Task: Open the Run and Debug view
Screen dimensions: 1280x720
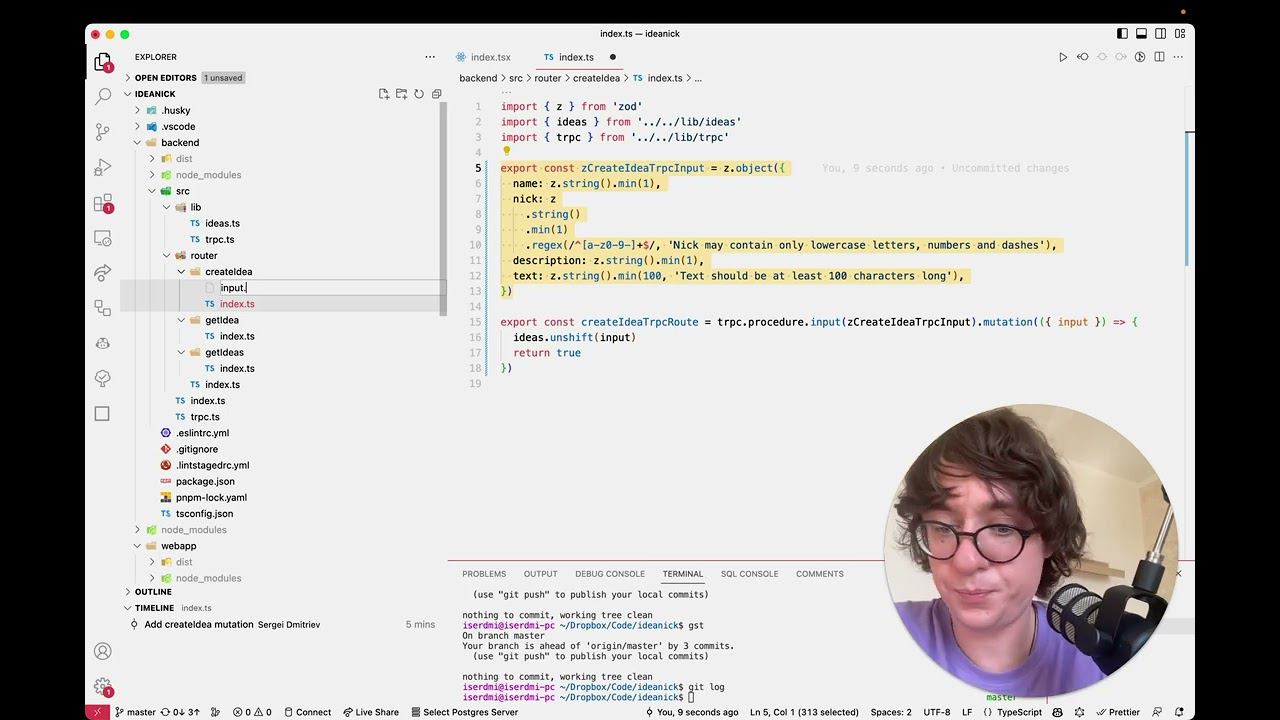Action: coord(103,167)
